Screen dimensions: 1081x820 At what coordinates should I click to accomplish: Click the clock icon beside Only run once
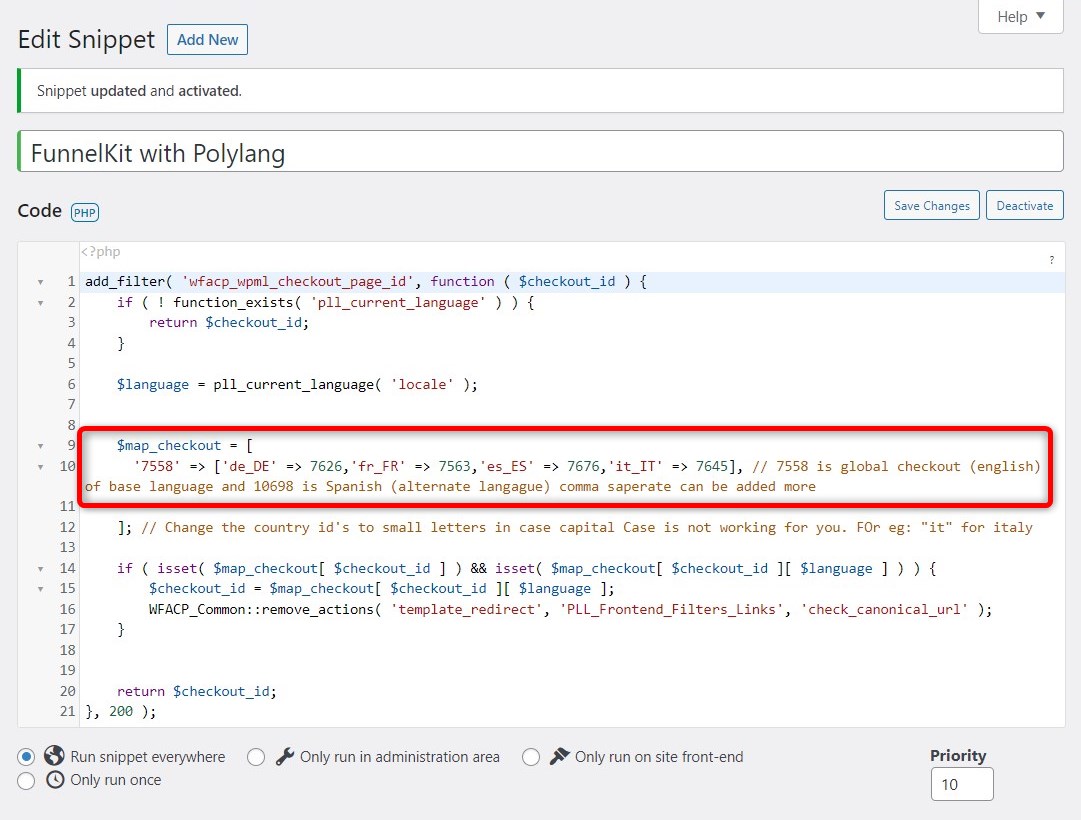[x=55, y=781]
